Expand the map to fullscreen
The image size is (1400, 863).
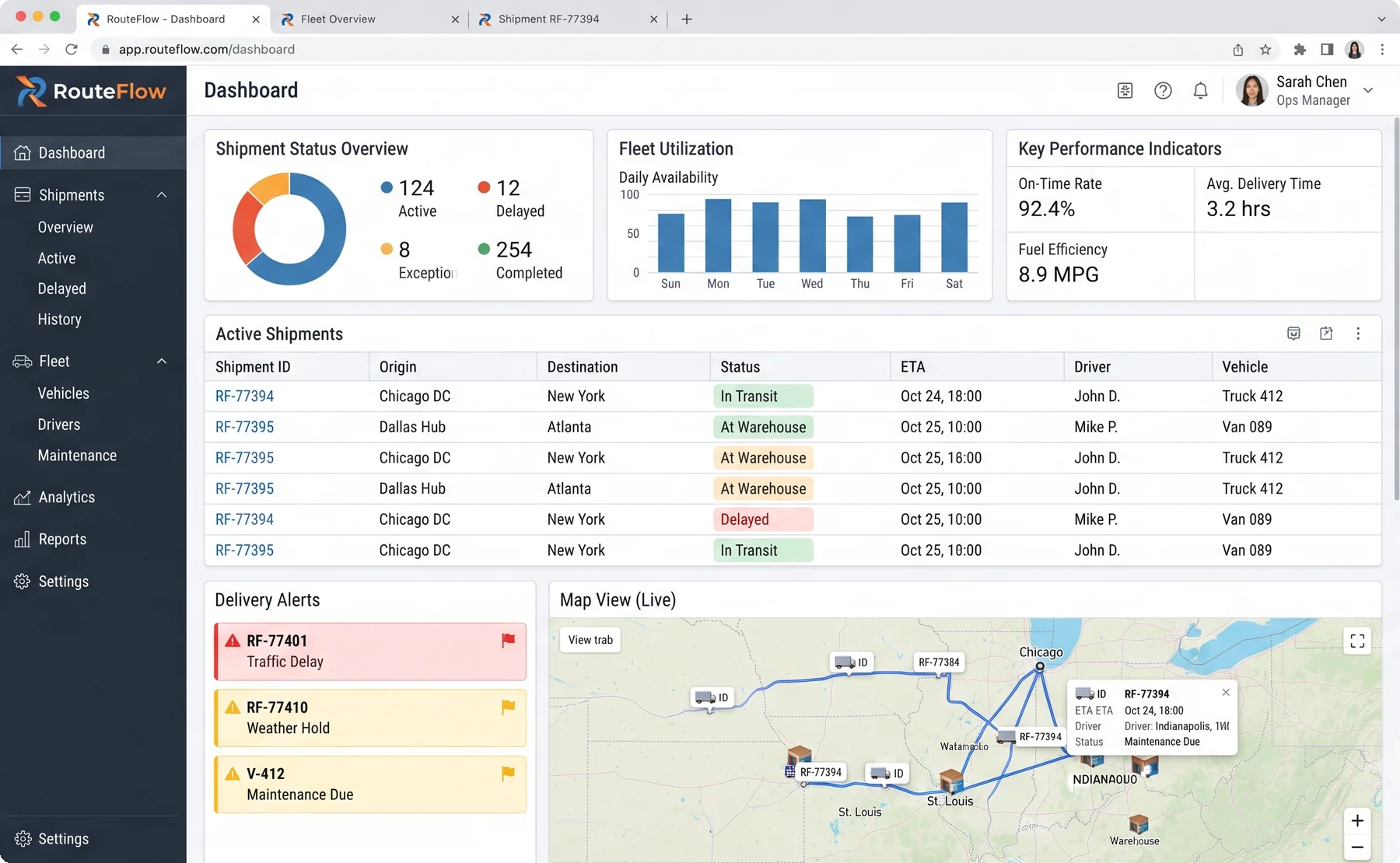click(1357, 641)
